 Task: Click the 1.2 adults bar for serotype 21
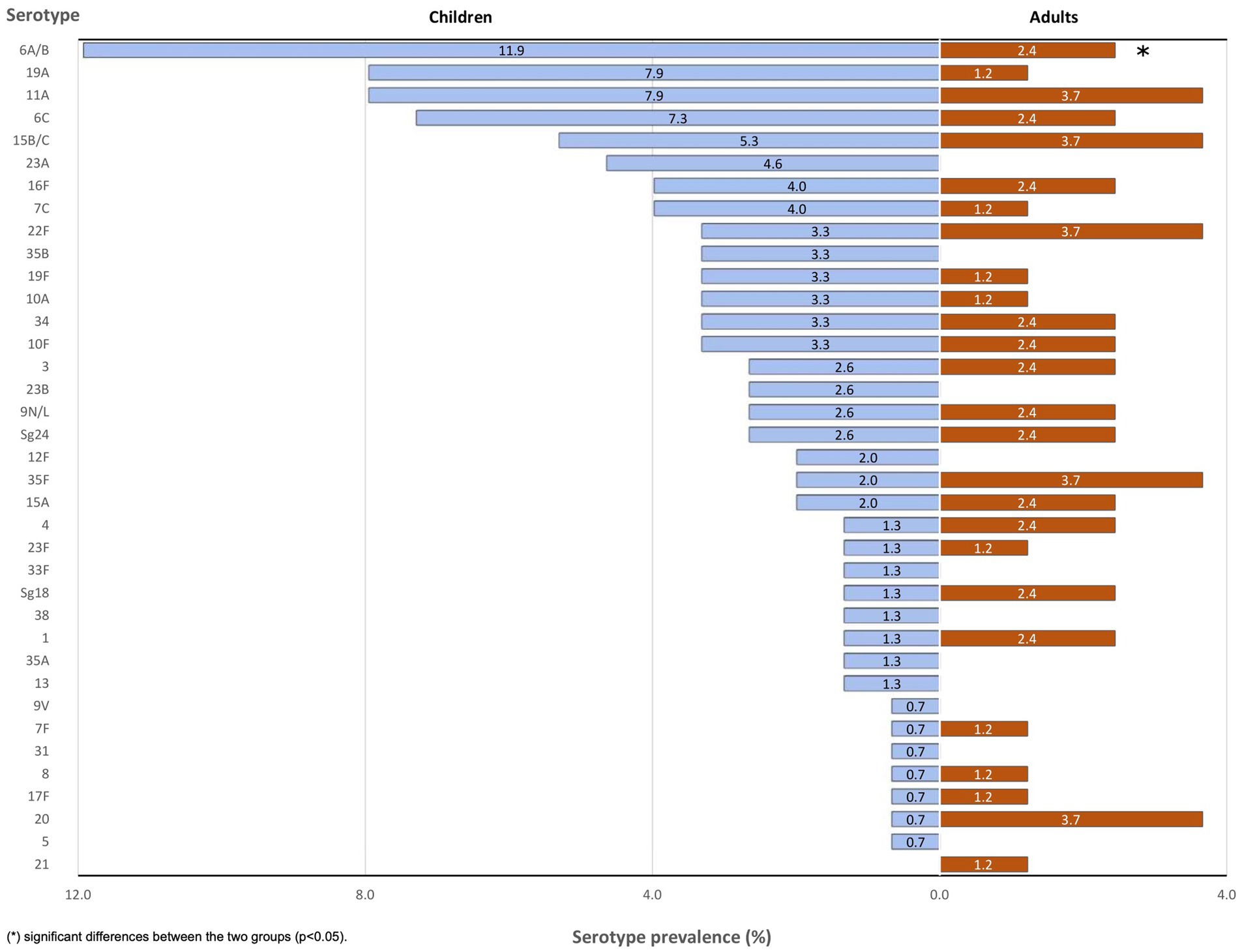pos(984,864)
